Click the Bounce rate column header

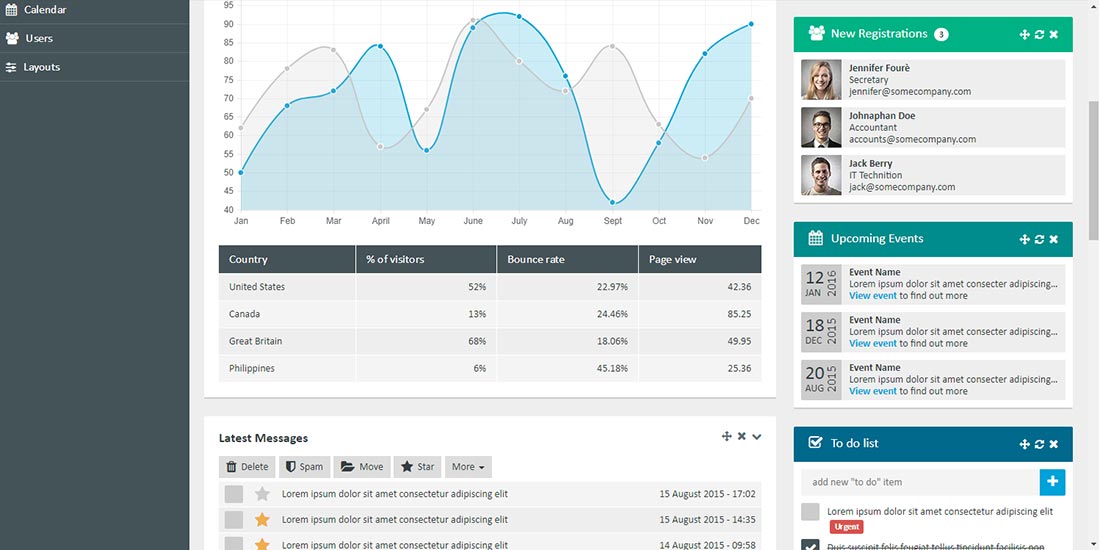[568, 260]
